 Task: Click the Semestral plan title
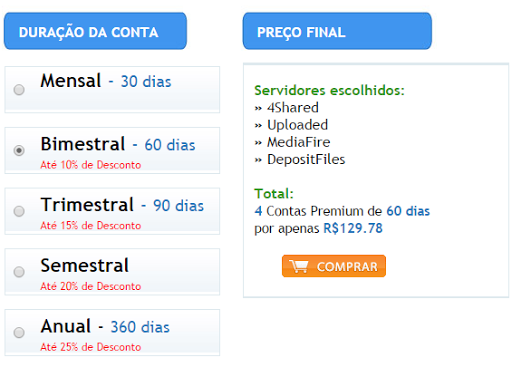tap(85, 266)
